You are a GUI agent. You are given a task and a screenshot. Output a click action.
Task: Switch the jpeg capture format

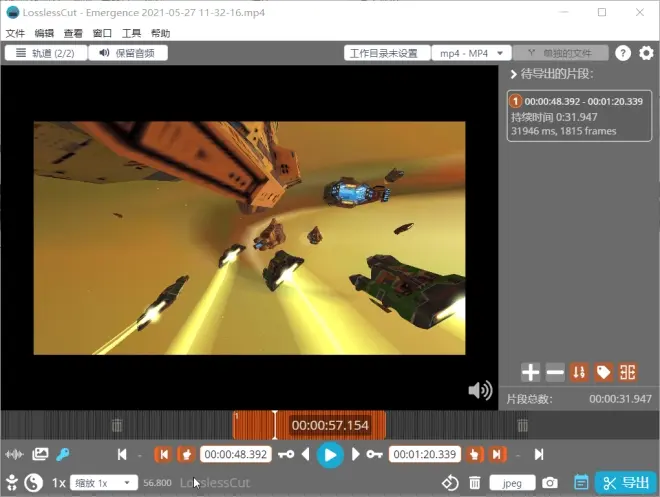[x=512, y=483]
